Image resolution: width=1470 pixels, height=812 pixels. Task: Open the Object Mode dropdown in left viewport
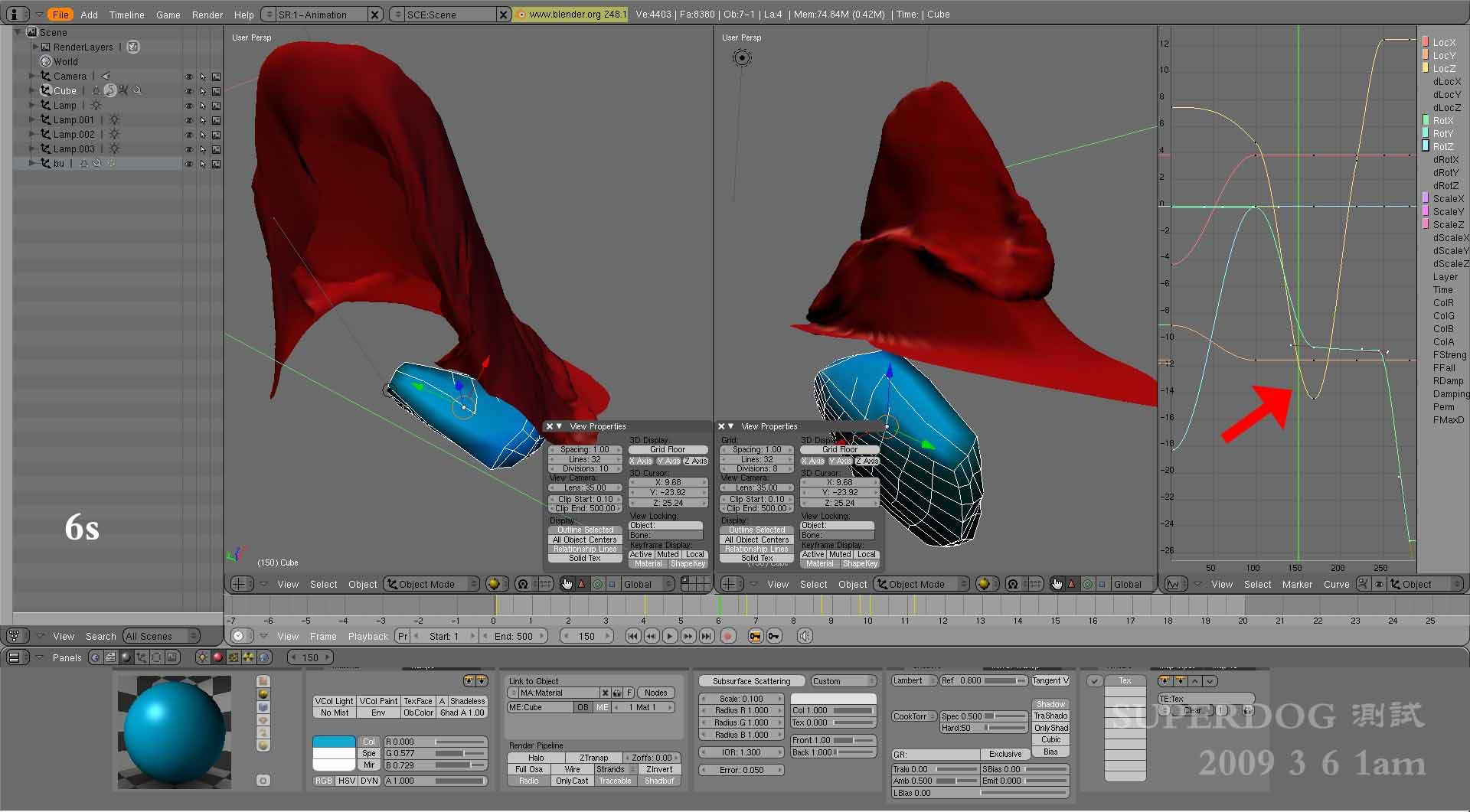pos(433,584)
